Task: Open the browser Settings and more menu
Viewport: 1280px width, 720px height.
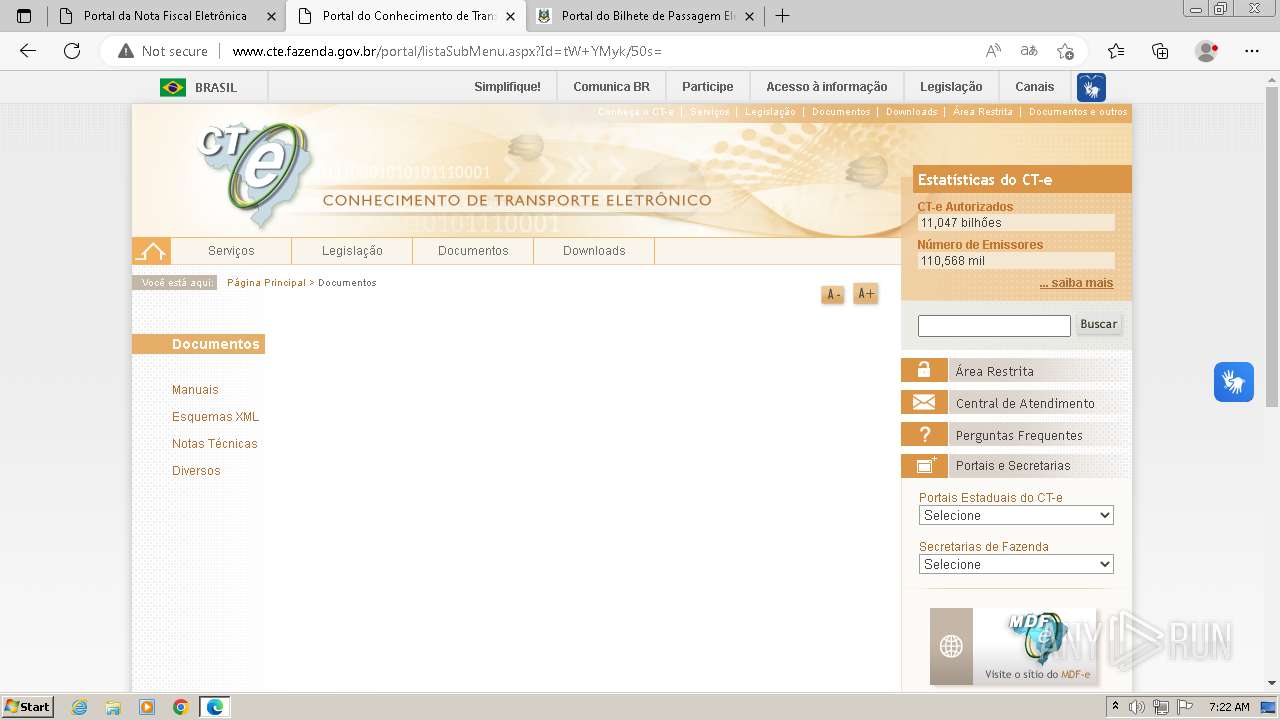Action: click(1252, 51)
